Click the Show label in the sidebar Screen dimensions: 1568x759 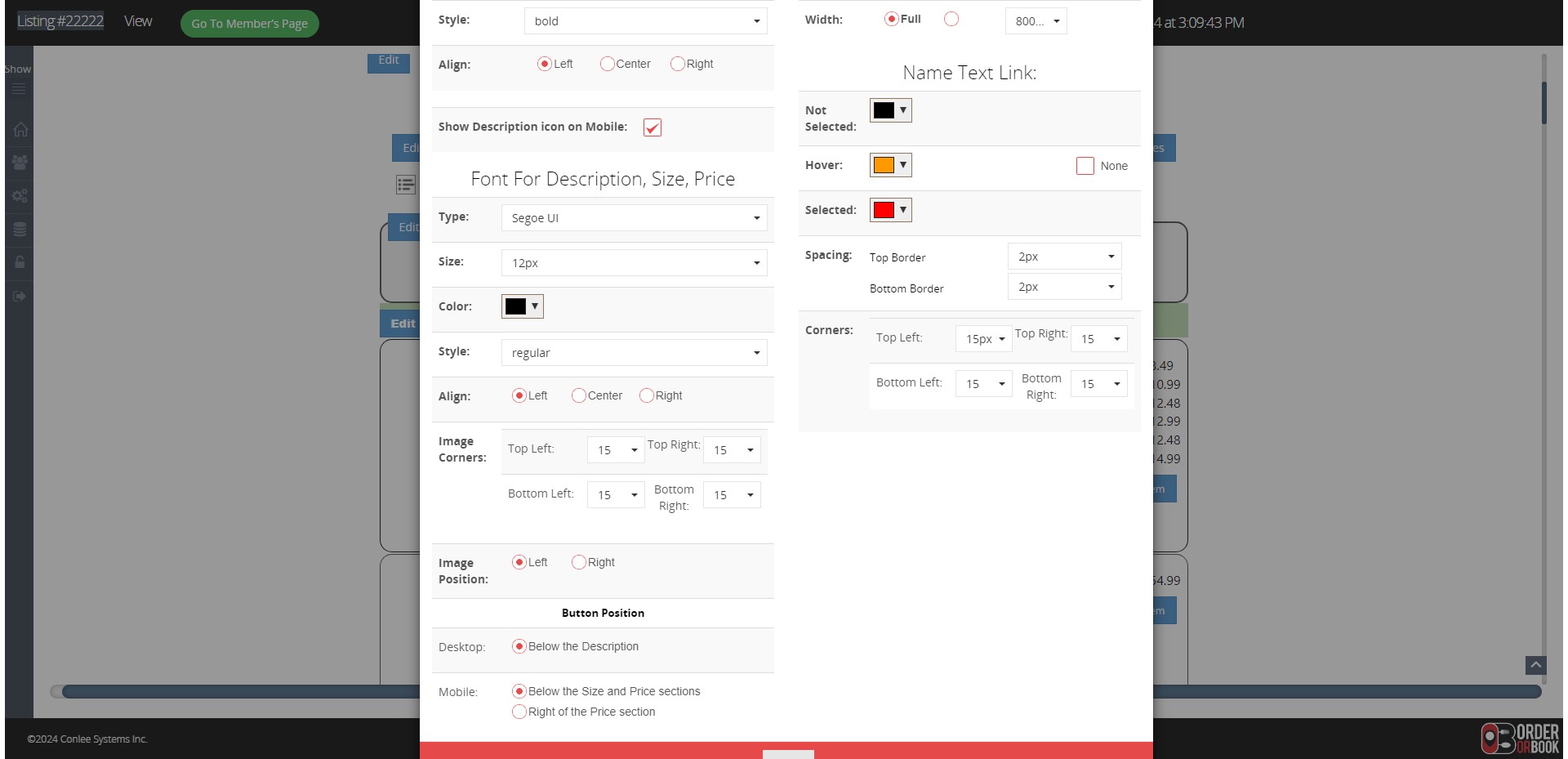click(17, 69)
